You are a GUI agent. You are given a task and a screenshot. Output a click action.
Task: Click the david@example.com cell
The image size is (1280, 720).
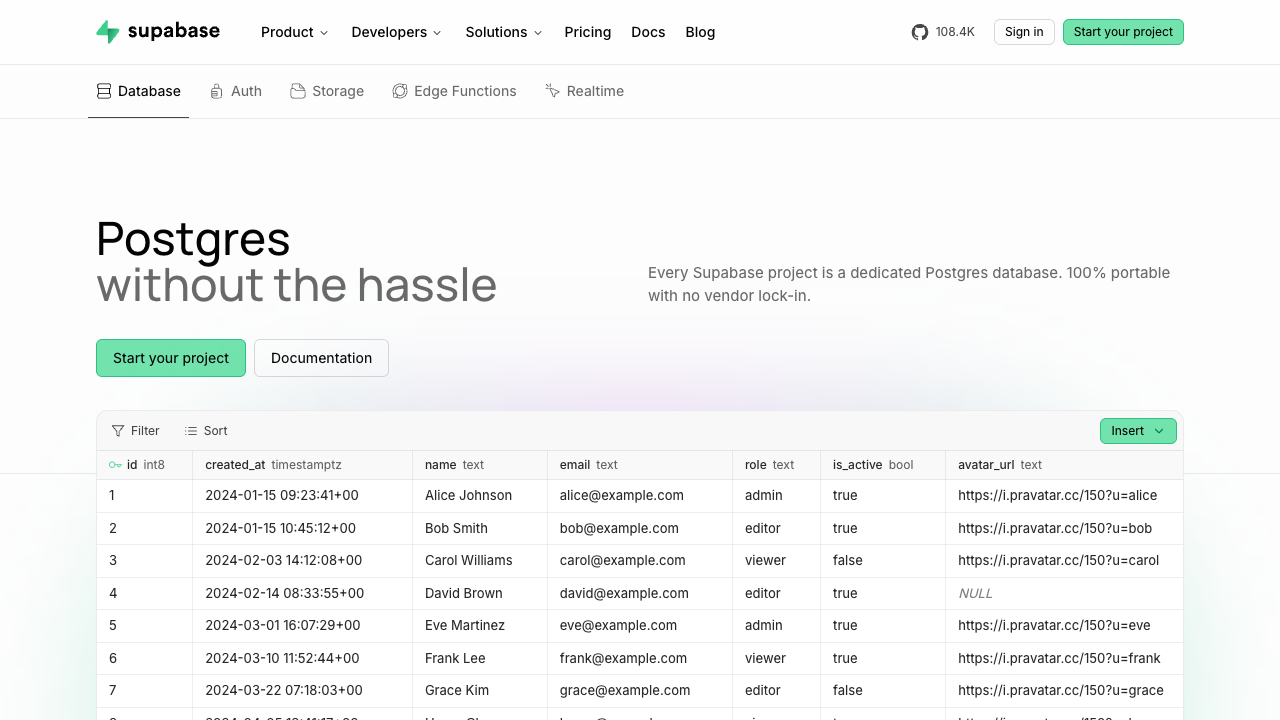[x=640, y=593]
